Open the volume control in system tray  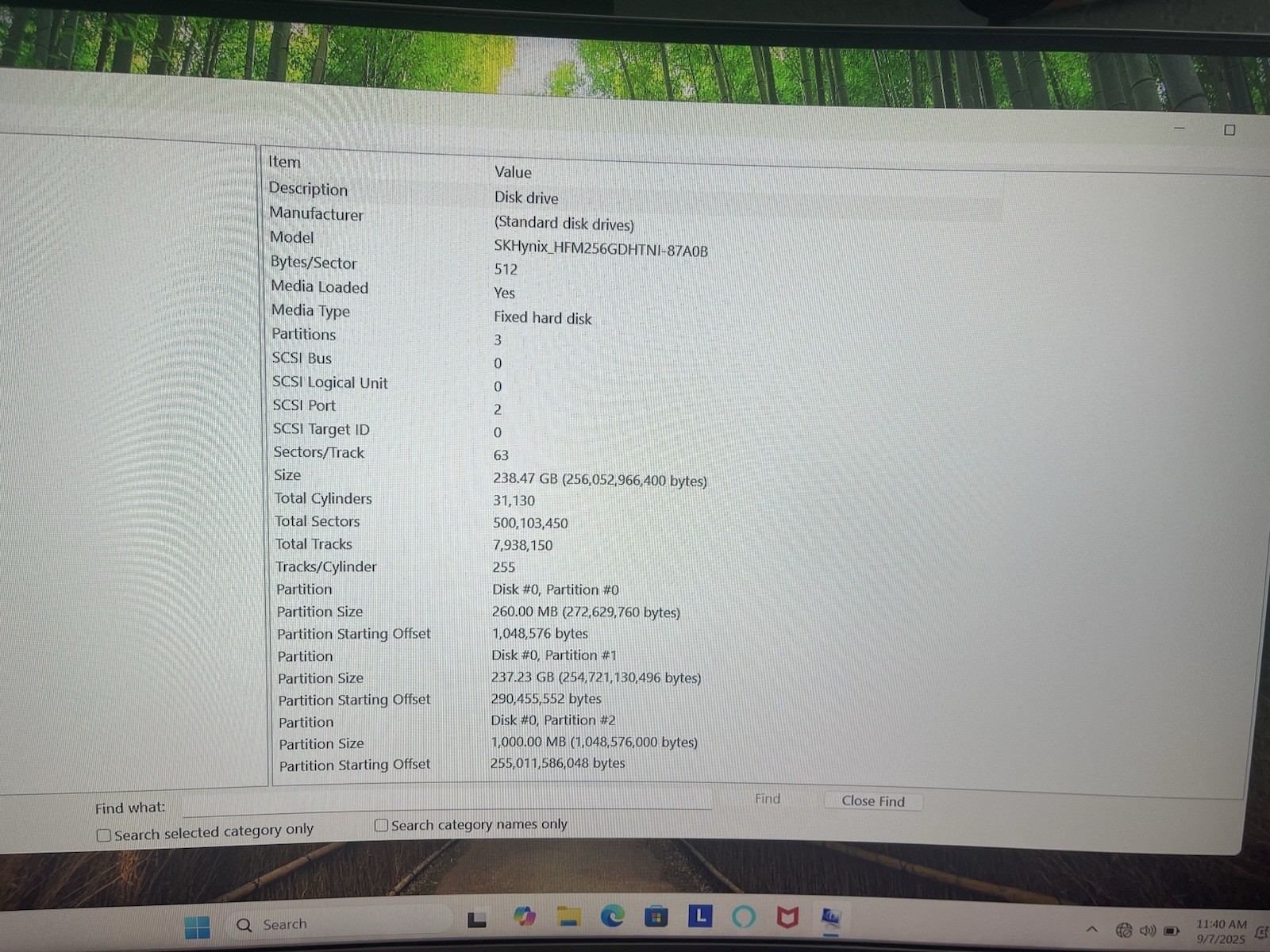pos(1148,931)
